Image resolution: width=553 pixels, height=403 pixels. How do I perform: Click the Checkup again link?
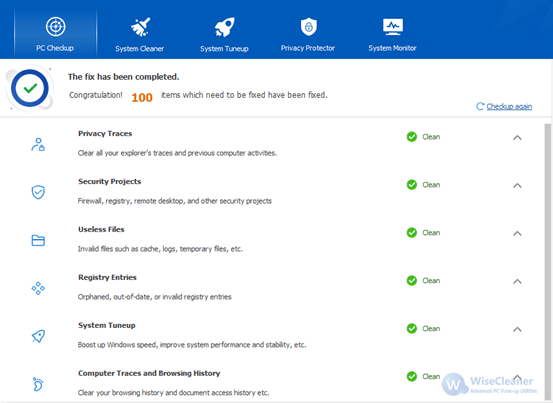pyautogui.click(x=509, y=106)
